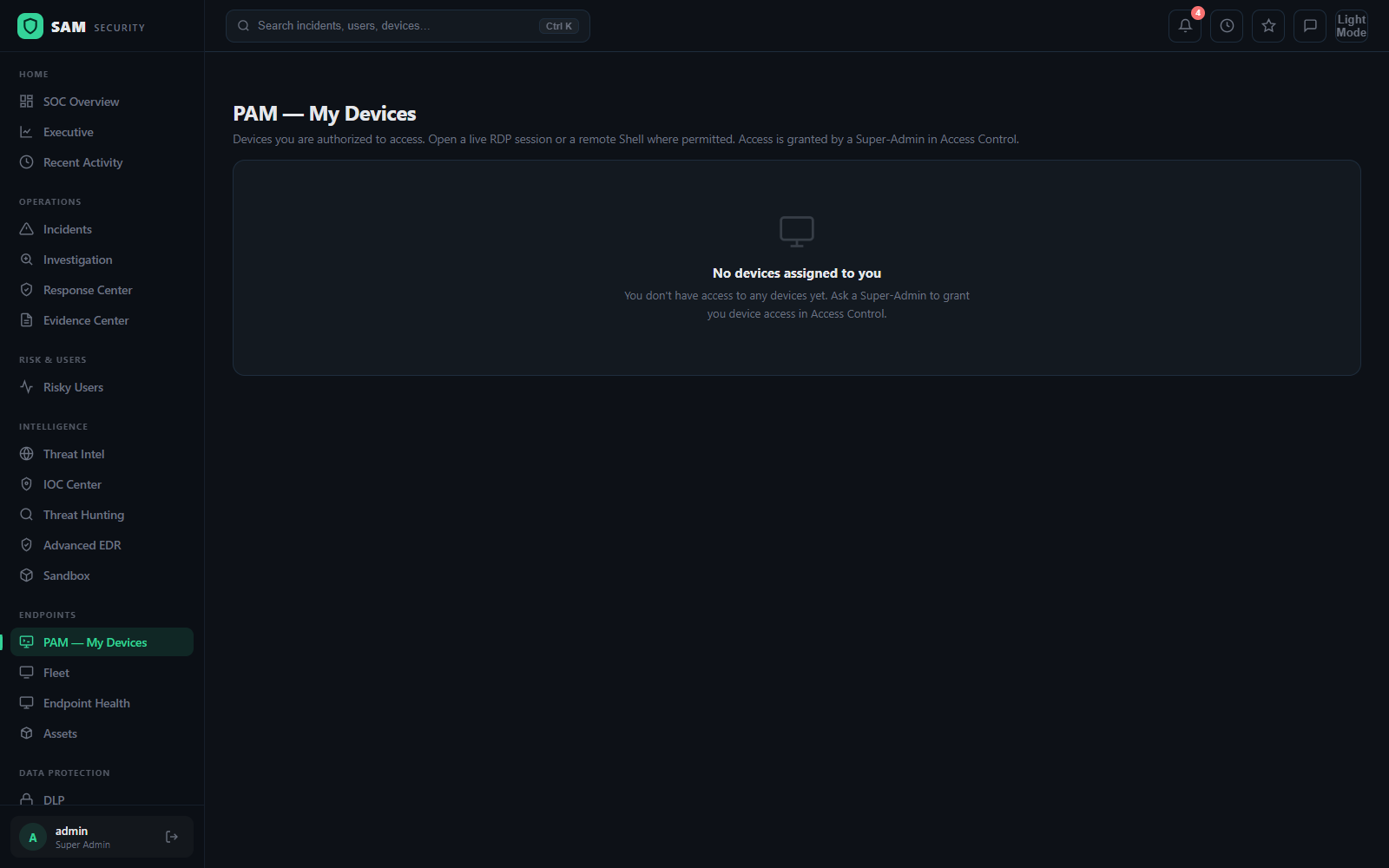The width and height of the screenshot is (1389, 868).
Task: Click the SAM Security shield logo
Action: (x=30, y=26)
